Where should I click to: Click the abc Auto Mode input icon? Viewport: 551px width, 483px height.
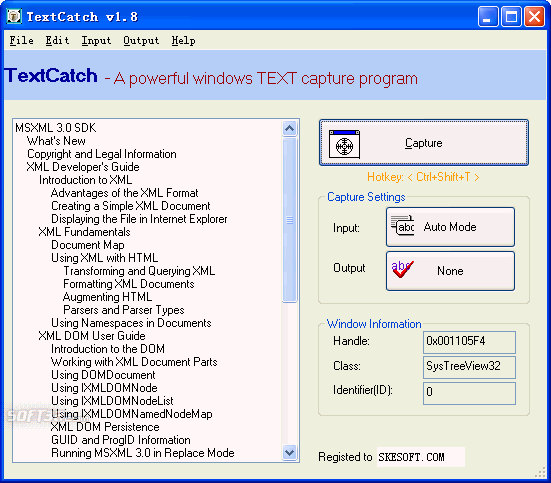[x=403, y=225]
